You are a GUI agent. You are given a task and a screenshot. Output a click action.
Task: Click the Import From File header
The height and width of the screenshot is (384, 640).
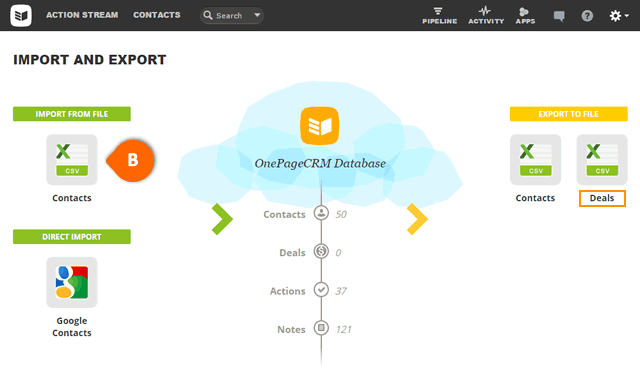click(72, 114)
